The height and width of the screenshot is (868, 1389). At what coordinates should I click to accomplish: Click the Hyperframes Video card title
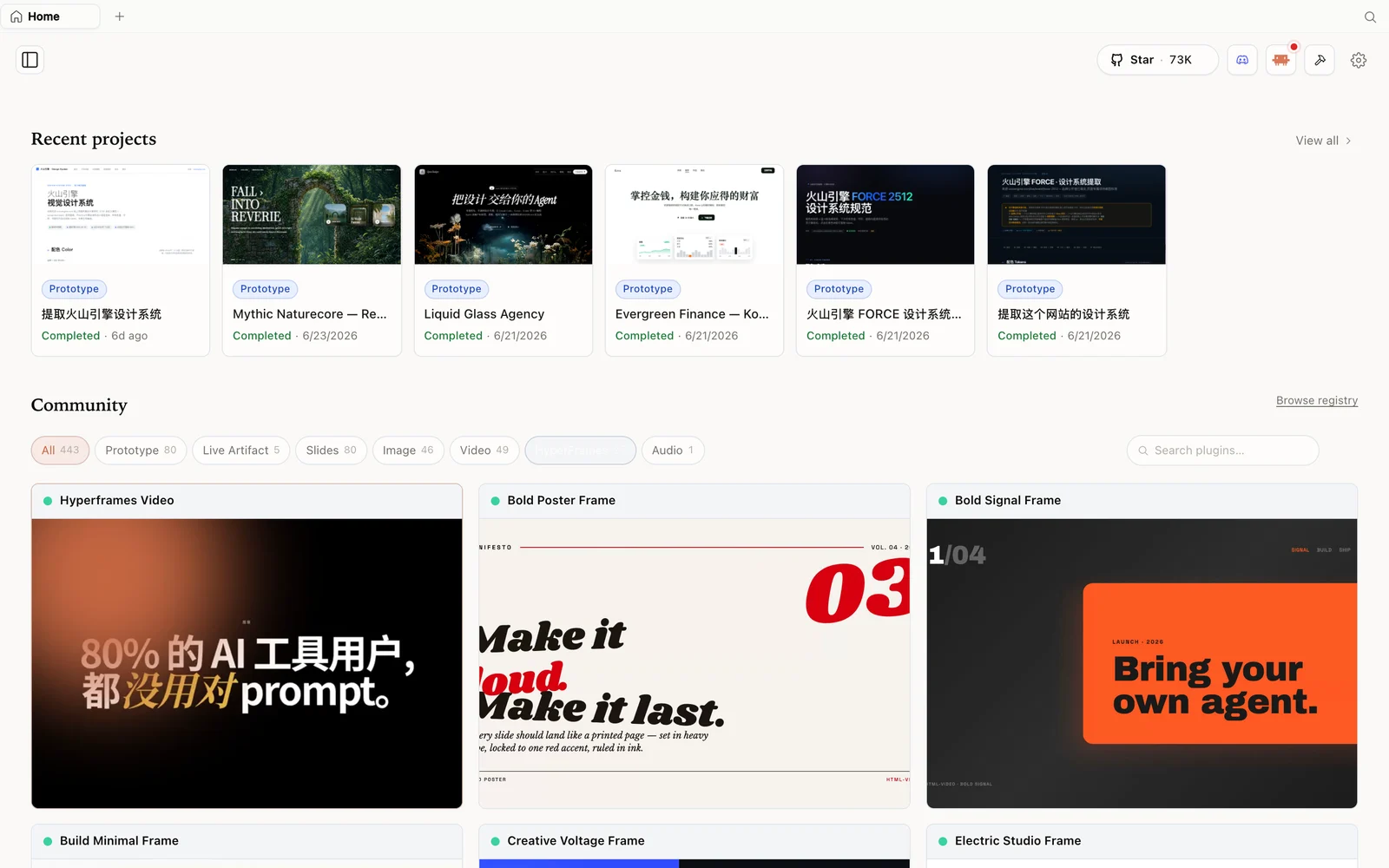click(x=117, y=501)
